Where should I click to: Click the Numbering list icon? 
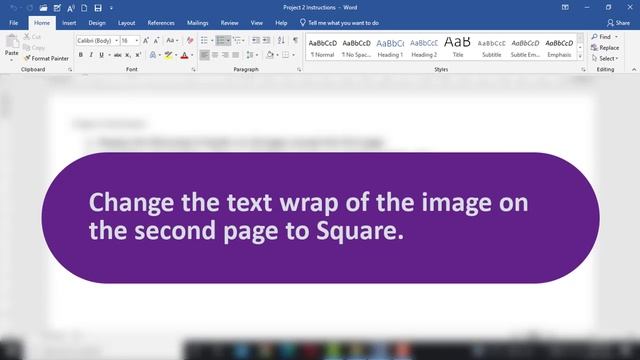(x=220, y=40)
